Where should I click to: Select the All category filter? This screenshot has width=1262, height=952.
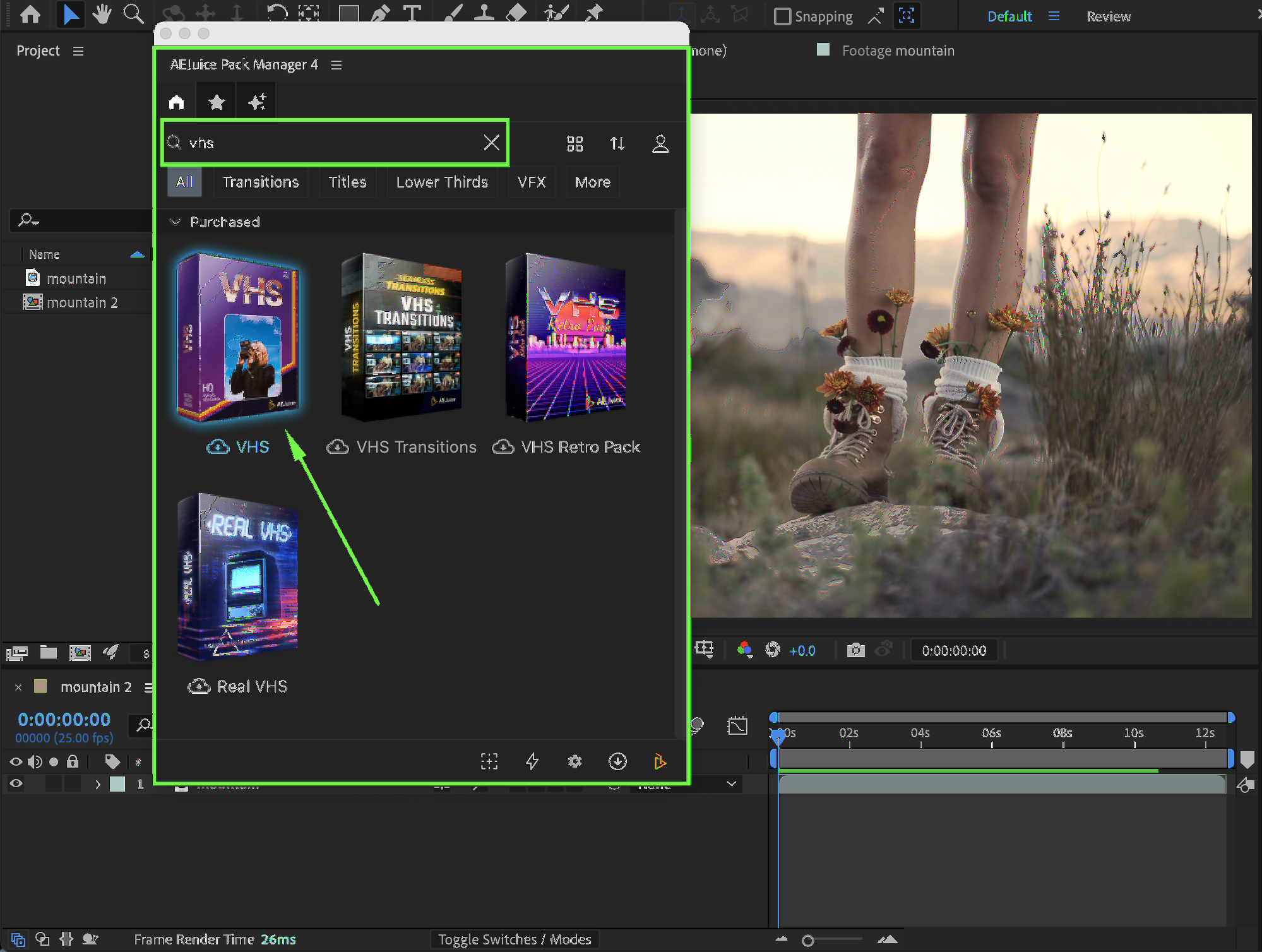184,182
